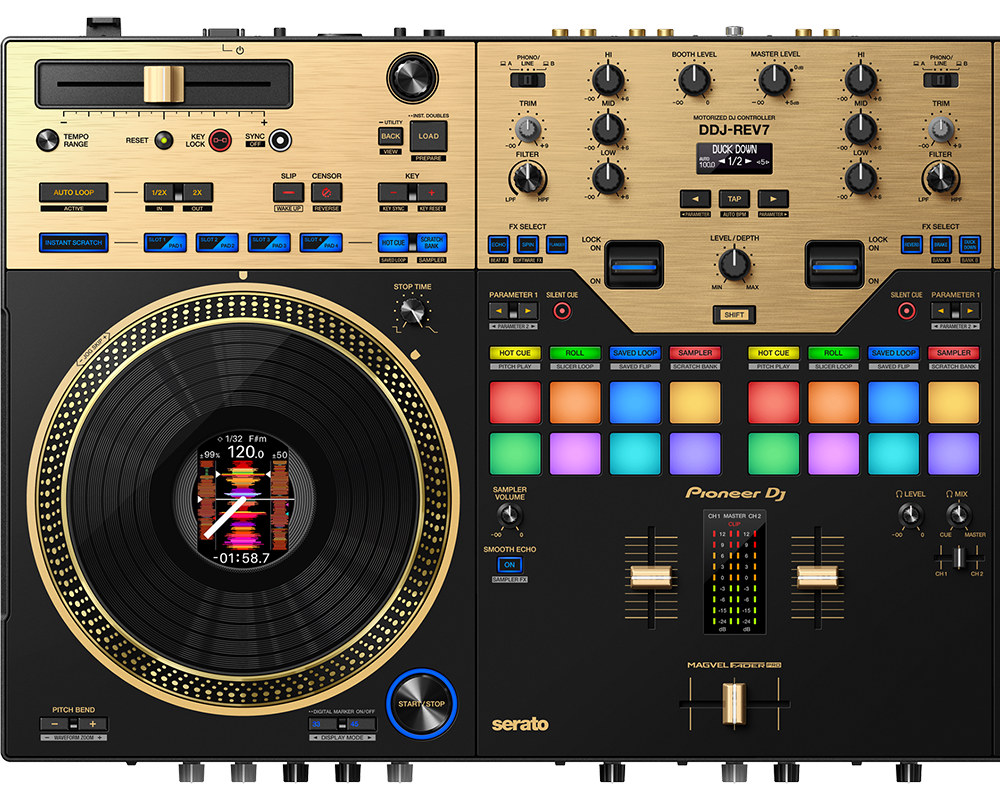Toggle the 33 rpm digital marker button
1000x800 pixels.
323,724
